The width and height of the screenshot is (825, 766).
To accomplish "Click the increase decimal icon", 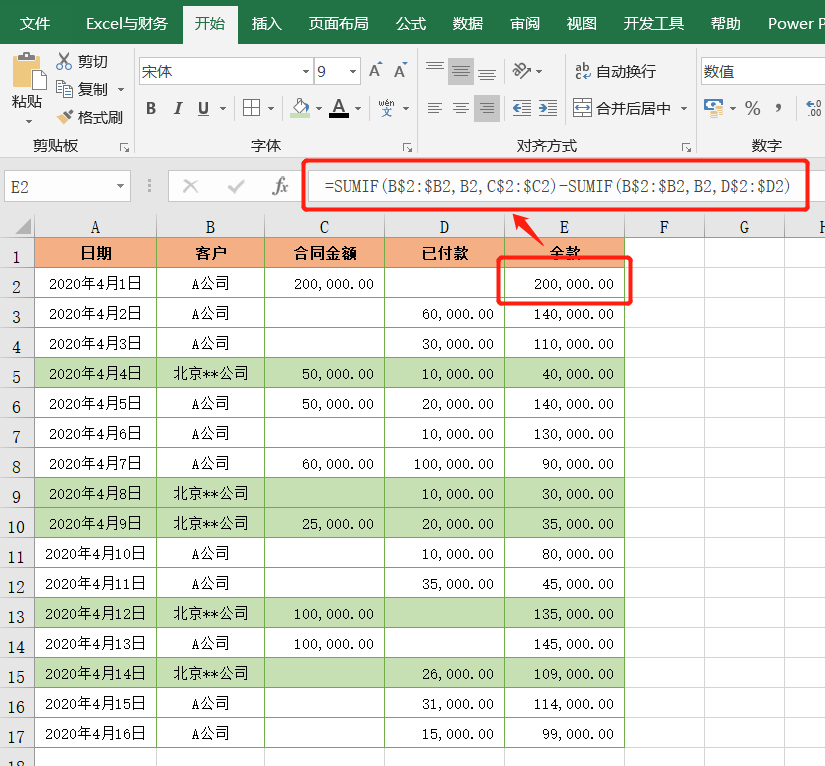I will [814, 108].
